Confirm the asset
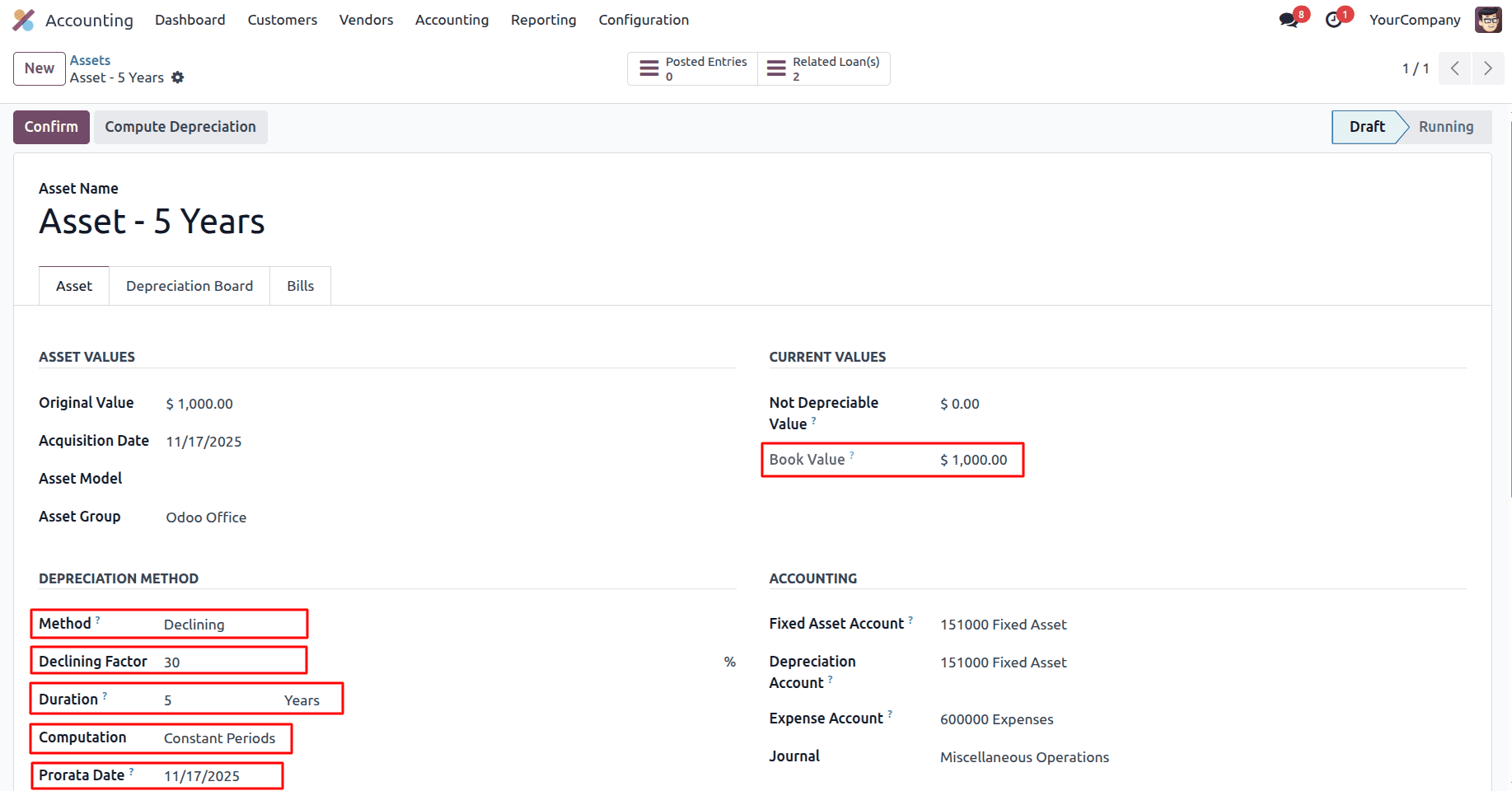This screenshot has height=791, width=1512. 50,127
